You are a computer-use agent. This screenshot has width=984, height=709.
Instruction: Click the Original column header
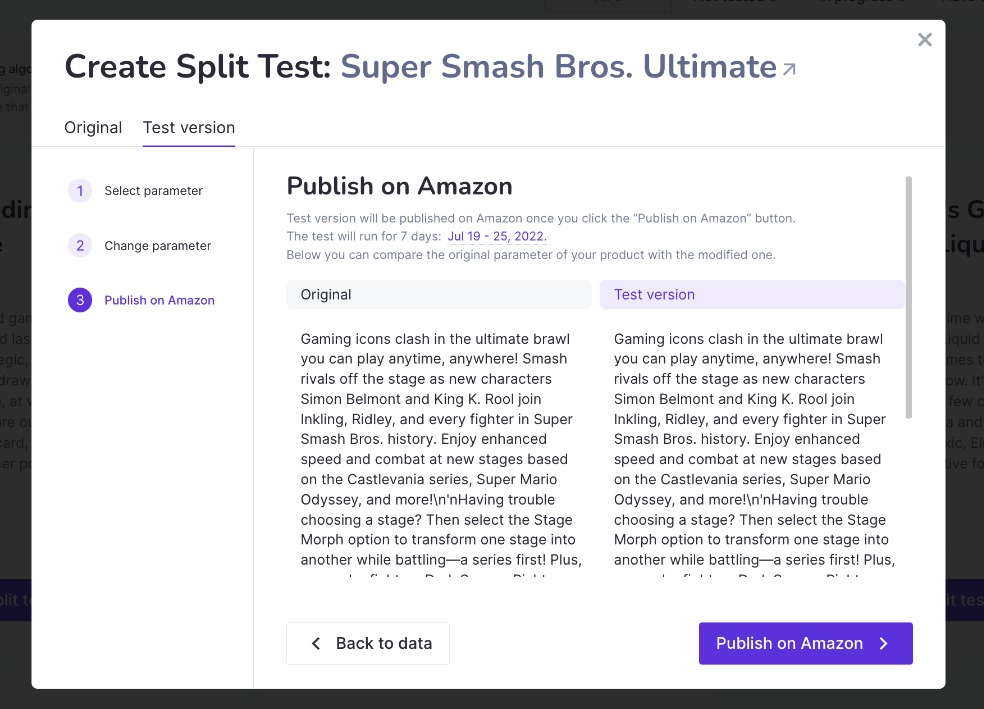point(439,294)
